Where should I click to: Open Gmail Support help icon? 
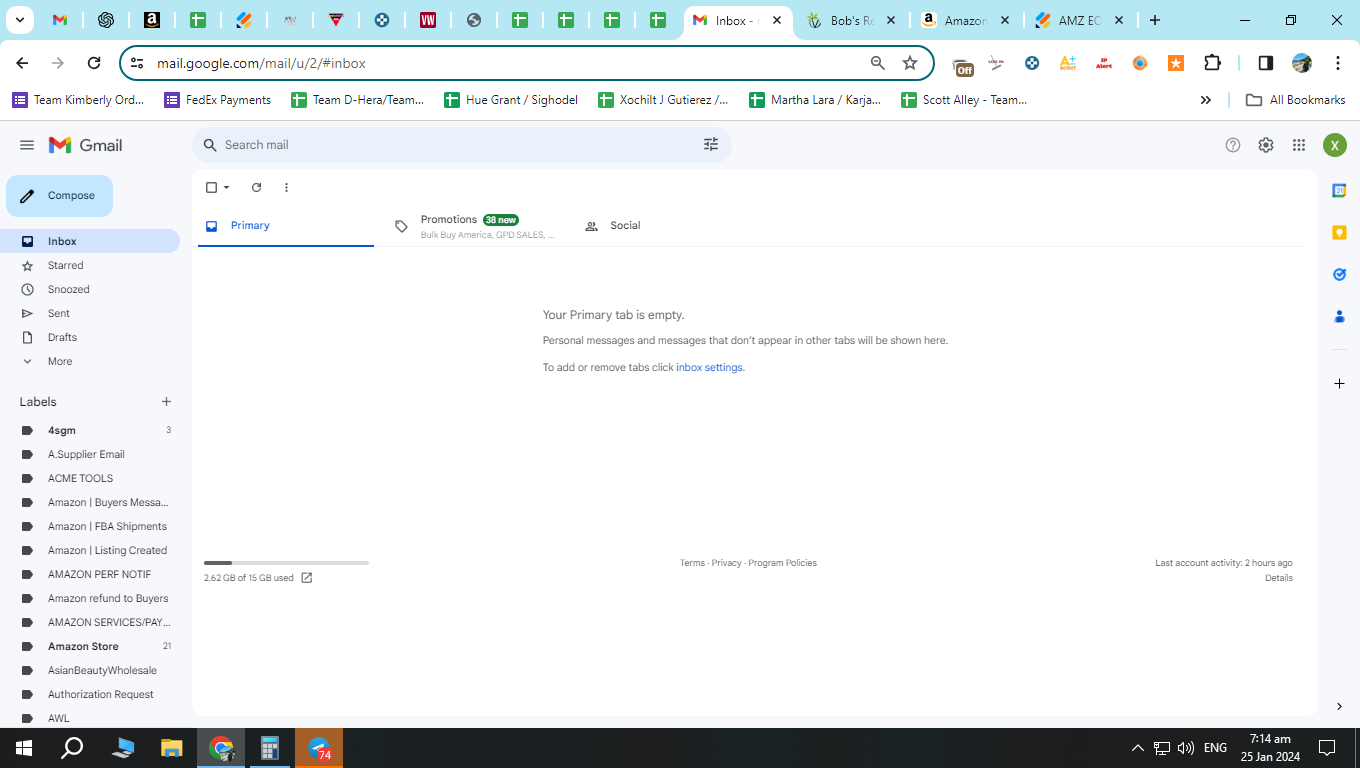1233,145
